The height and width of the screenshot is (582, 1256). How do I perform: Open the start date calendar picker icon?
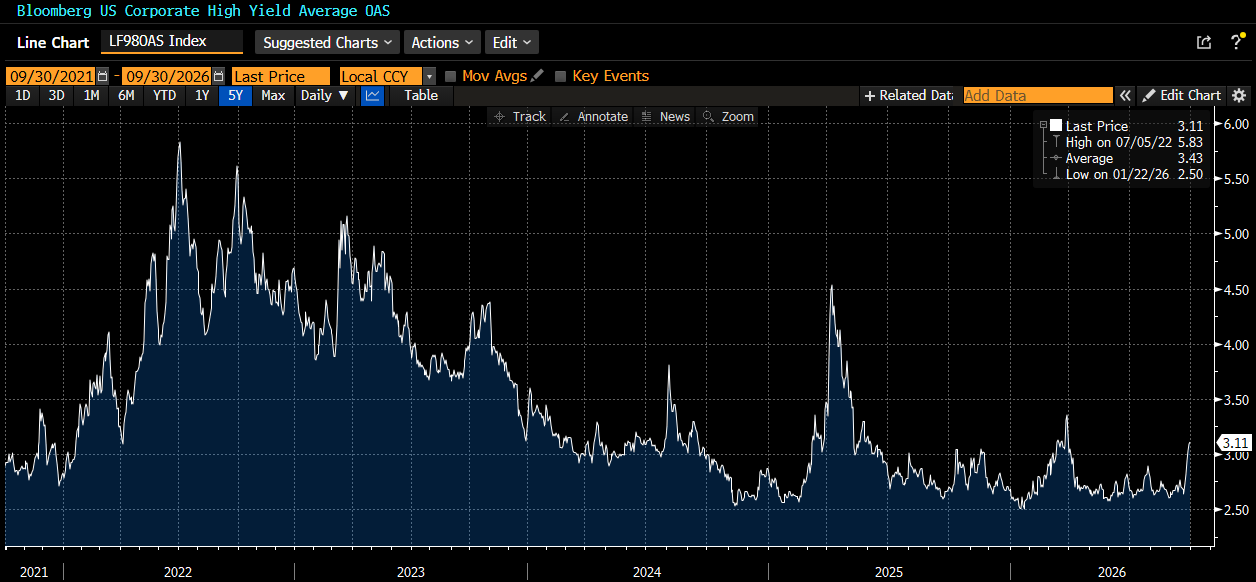click(x=102, y=76)
